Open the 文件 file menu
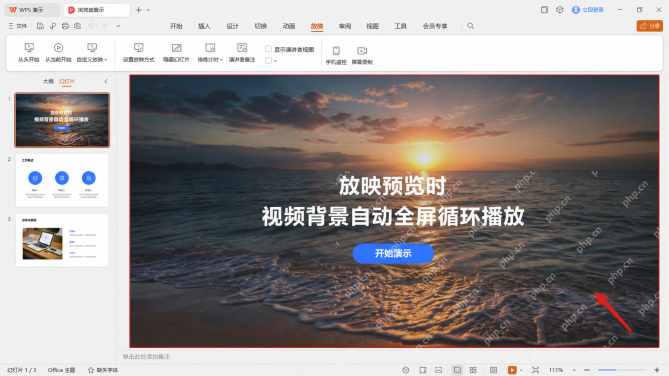 pos(18,26)
